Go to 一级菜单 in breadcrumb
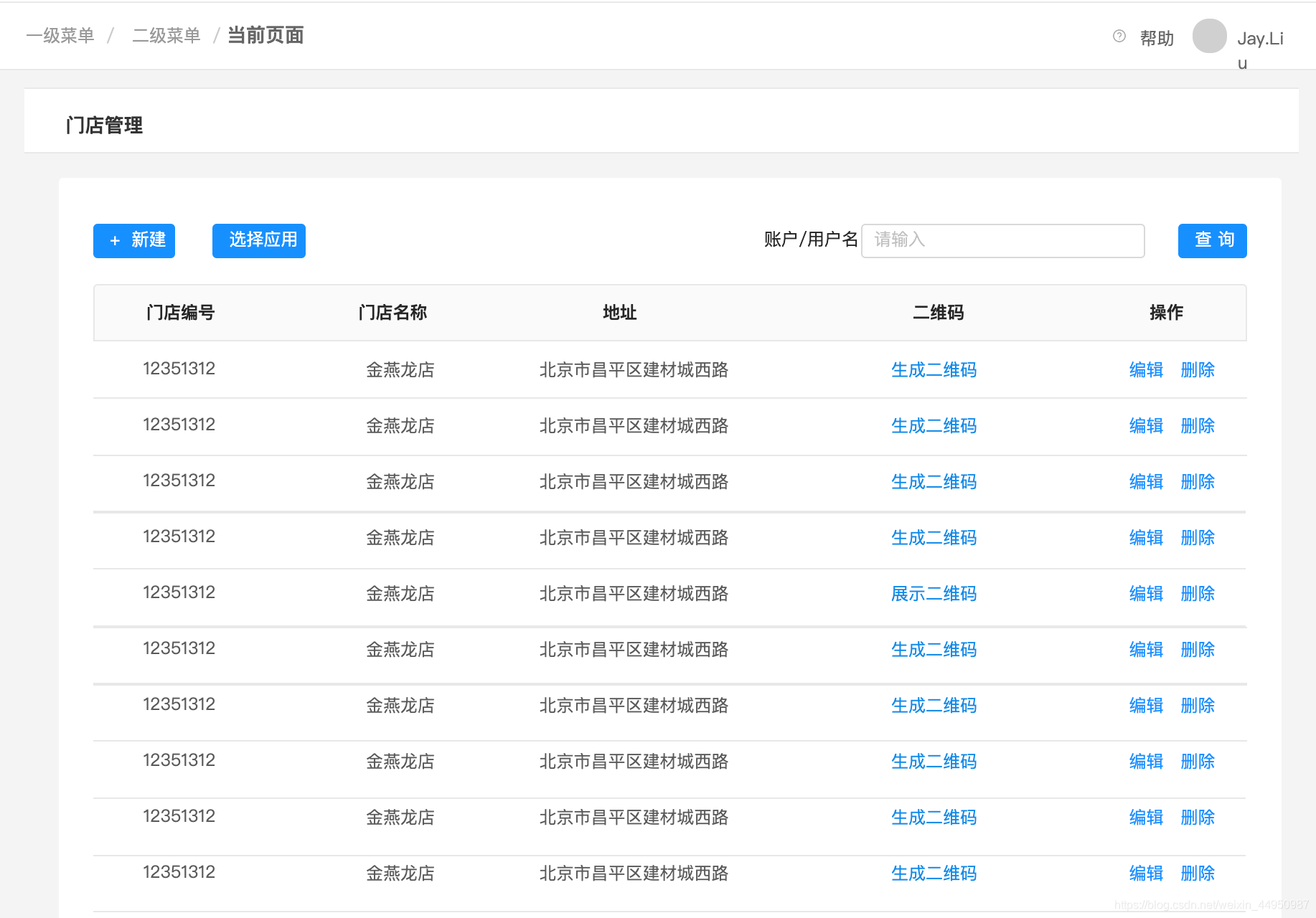The height and width of the screenshot is (918, 1316). tap(60, 35)
